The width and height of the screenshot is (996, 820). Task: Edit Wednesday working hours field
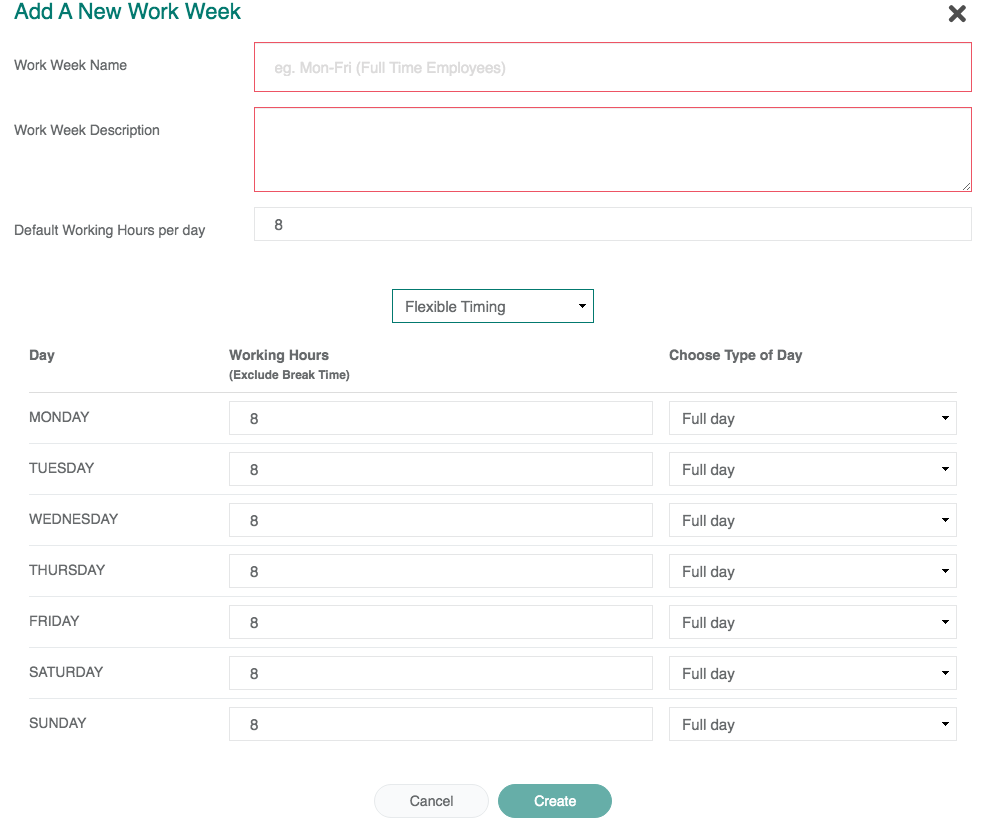[x=440, y=520]
